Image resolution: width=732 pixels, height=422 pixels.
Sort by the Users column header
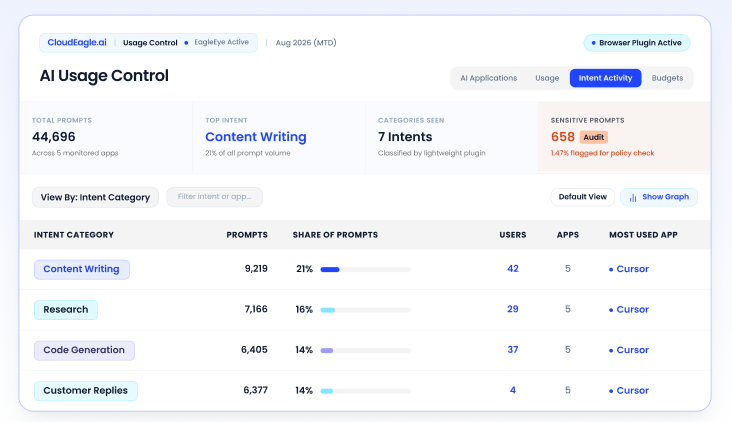click(x=513, y=235)
